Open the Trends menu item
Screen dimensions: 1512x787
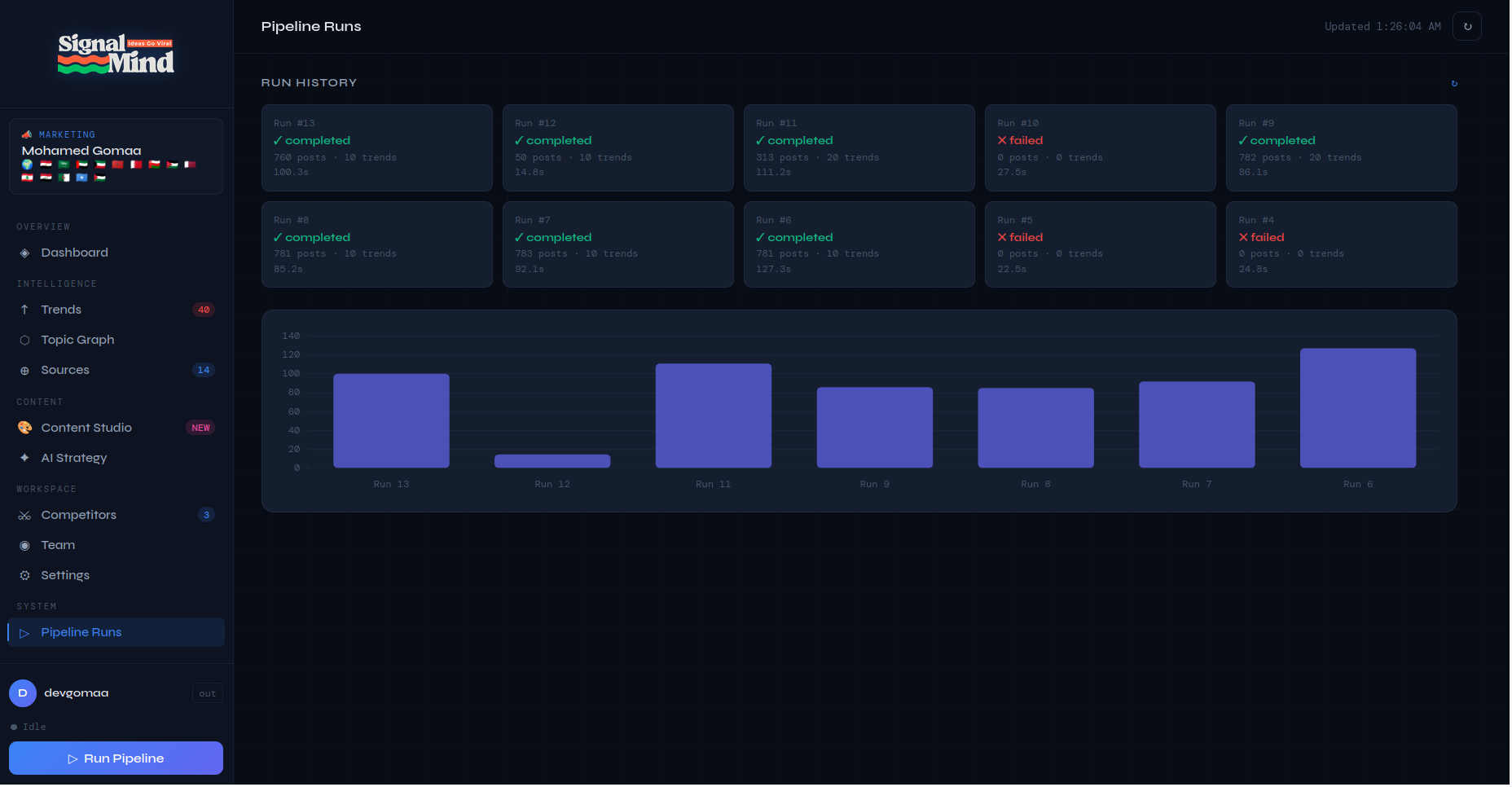click(x=116, y=310)
